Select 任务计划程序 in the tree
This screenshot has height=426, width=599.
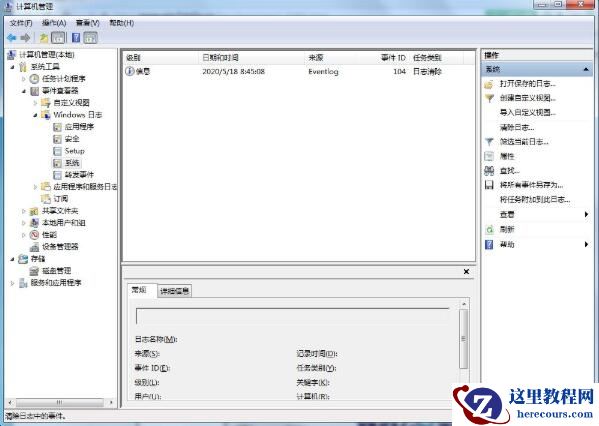[63, 79]
